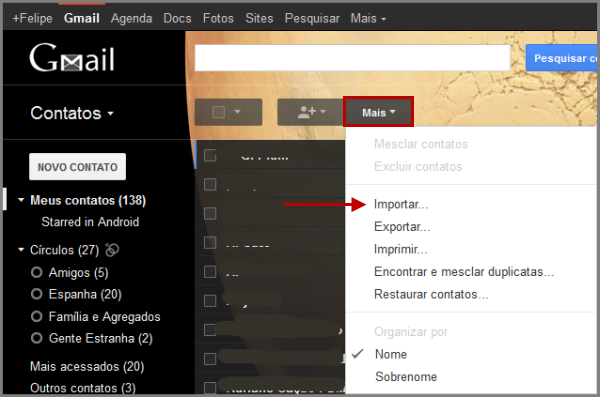Check the eighth contact row checkbox

click(210, 359)
